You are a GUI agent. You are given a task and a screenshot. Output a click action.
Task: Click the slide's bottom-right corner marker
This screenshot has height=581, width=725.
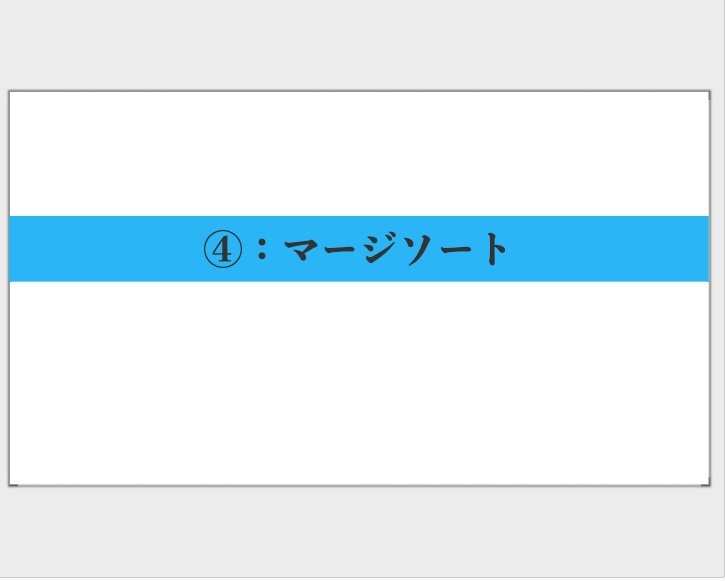click(706, 485)
